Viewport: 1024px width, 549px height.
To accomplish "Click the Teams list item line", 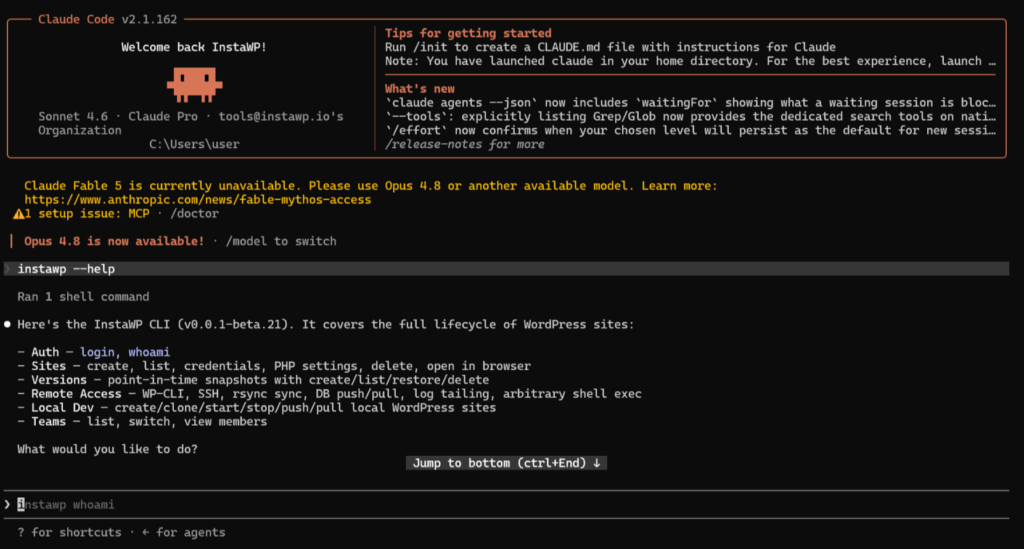I will [142, 422].
